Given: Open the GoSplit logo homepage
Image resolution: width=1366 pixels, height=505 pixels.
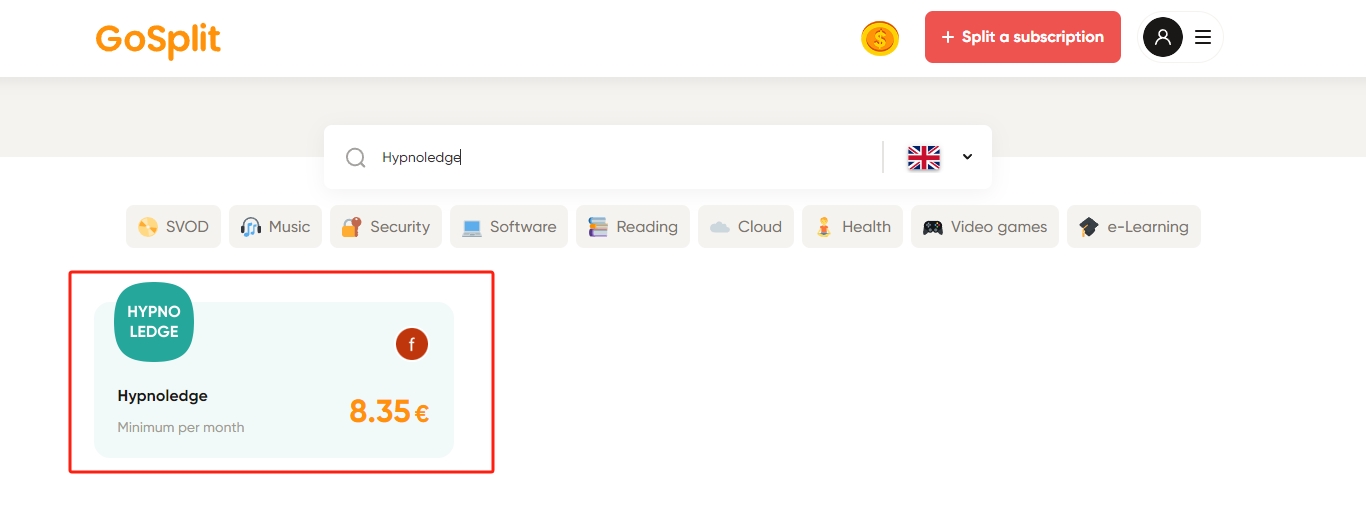Looking at the screenshot, I should pos(158,39).
